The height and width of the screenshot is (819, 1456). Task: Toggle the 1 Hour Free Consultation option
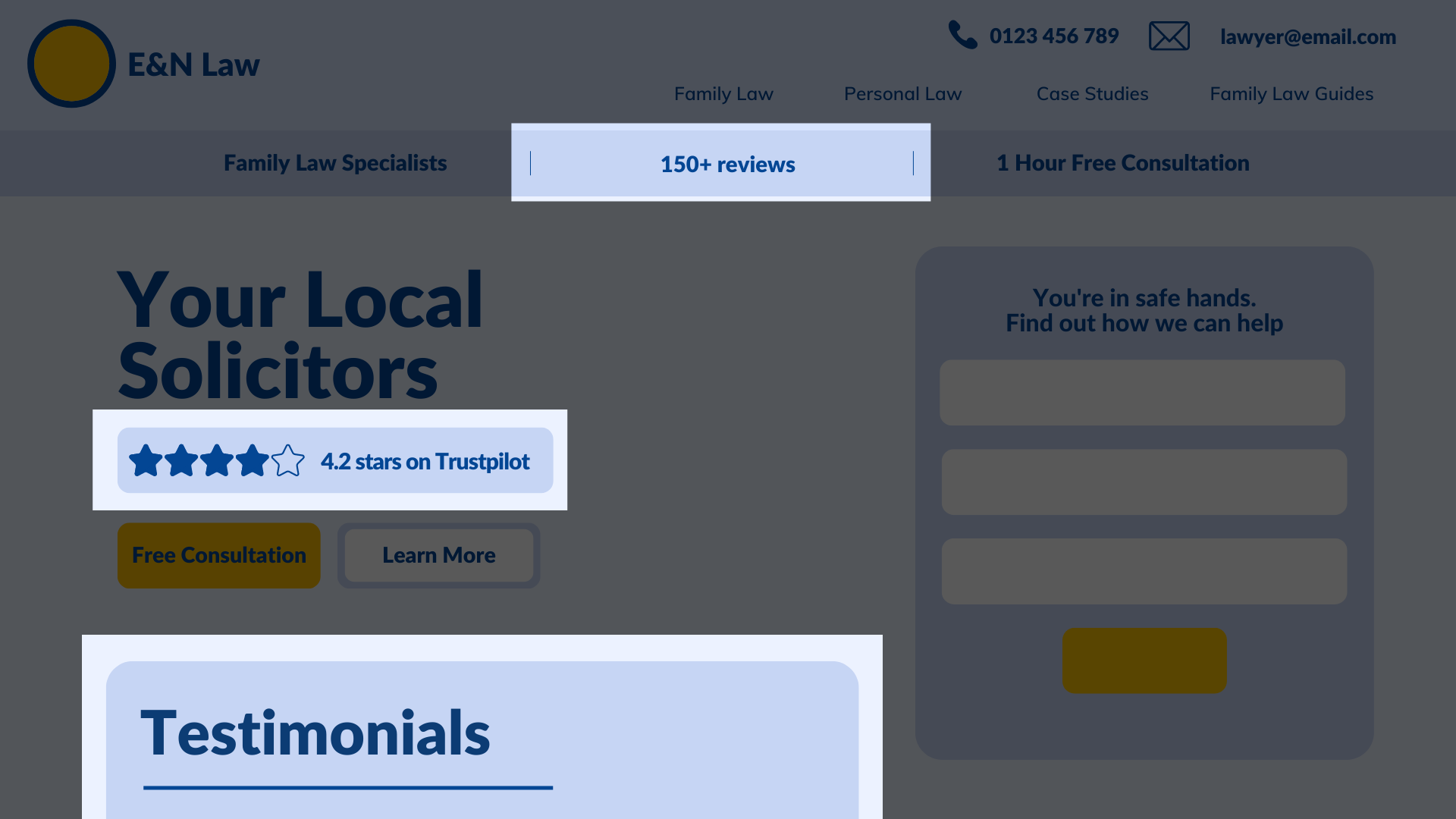coord(1121,162)
